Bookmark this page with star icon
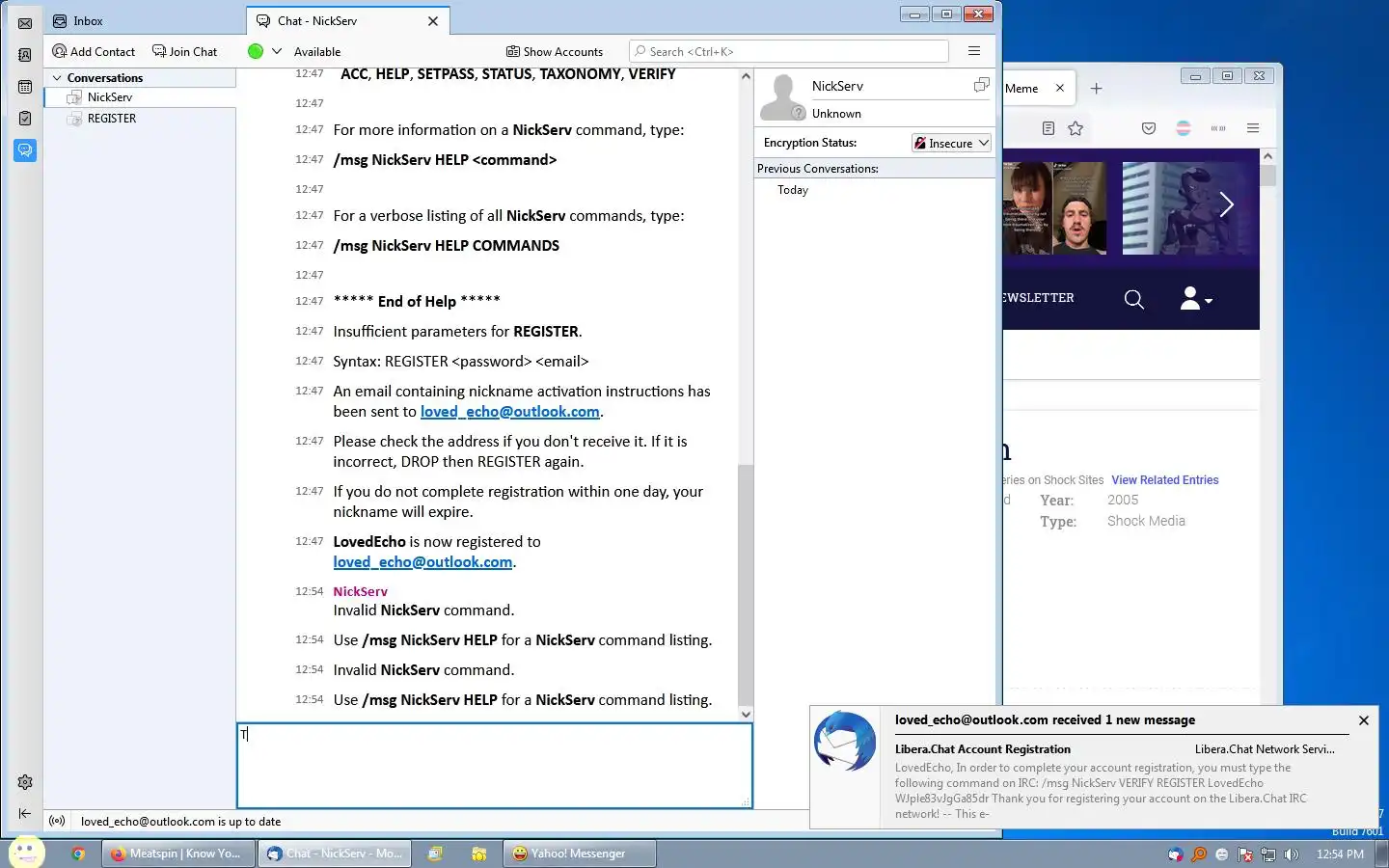 point(1076,128)
